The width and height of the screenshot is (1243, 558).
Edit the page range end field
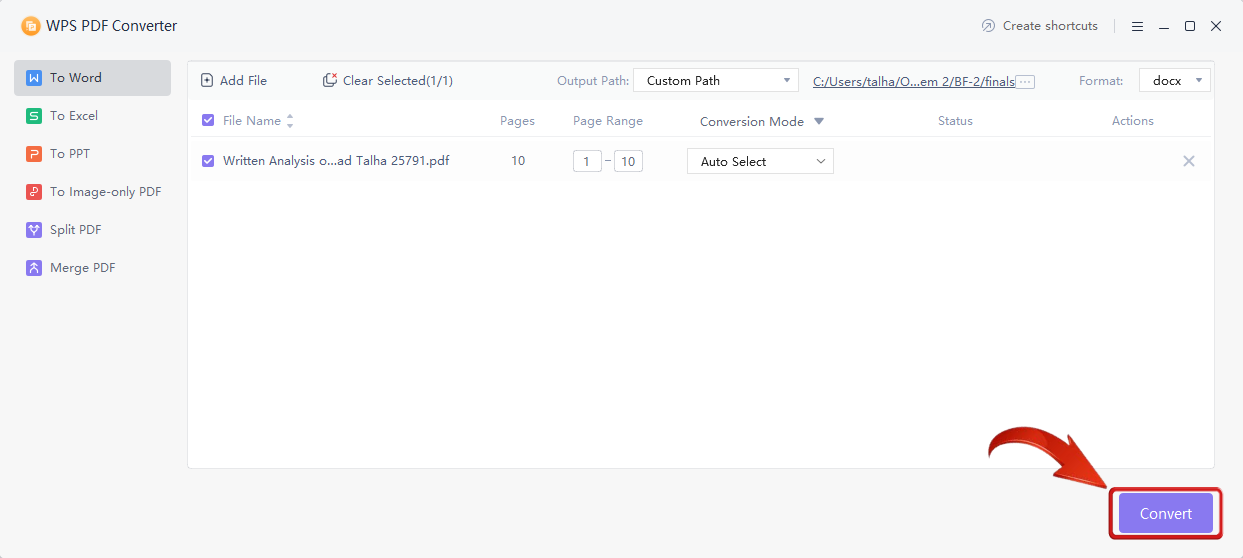[x=628, y=161]
